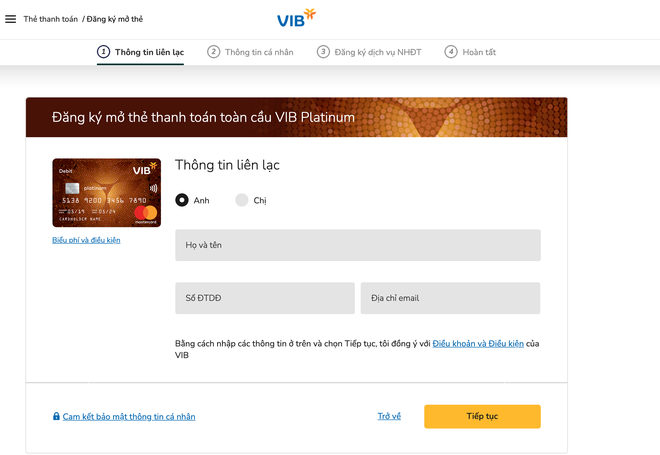This screenshot has height=455, width=660.
Task: Select the Chị radio button
Action: pos(242,200)
